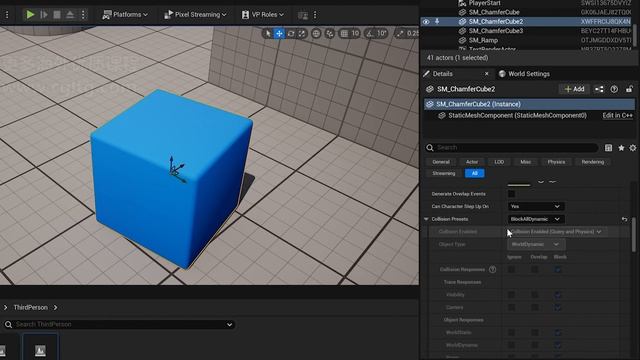Check Collision Responses Overlap checkbox

(535, 269)
